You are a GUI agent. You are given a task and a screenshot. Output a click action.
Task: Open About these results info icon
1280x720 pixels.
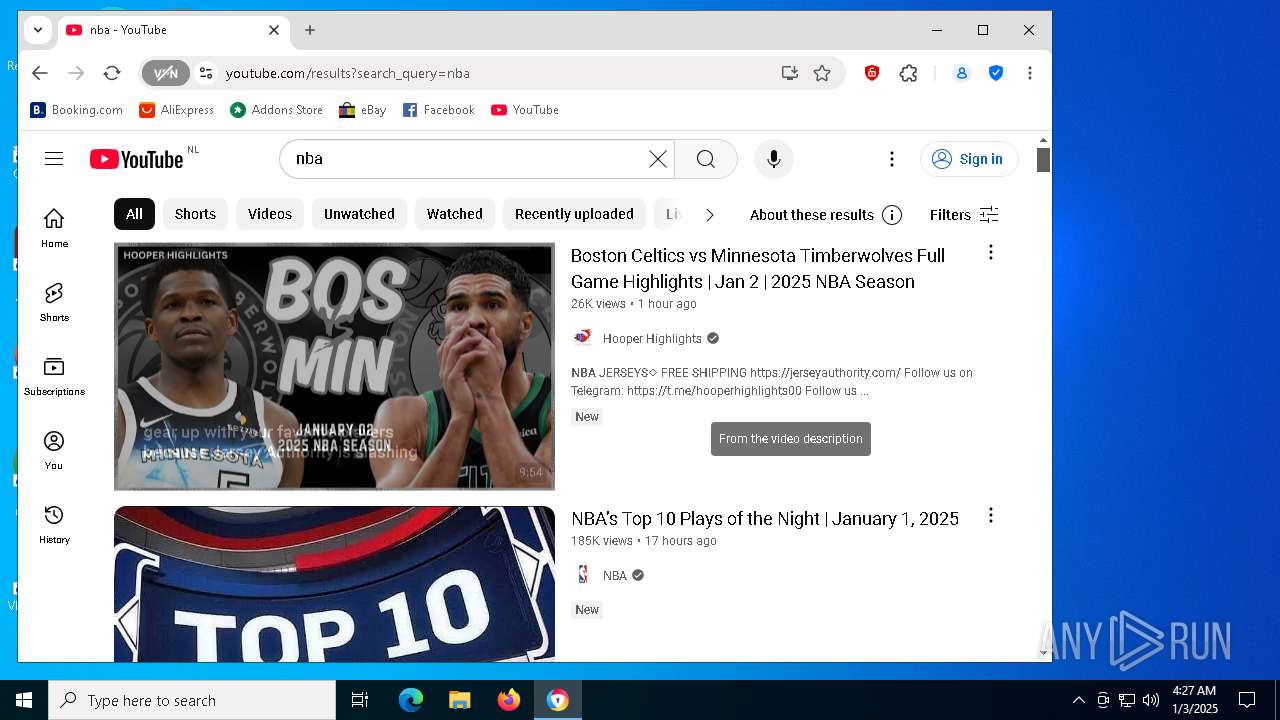(892, 215)
